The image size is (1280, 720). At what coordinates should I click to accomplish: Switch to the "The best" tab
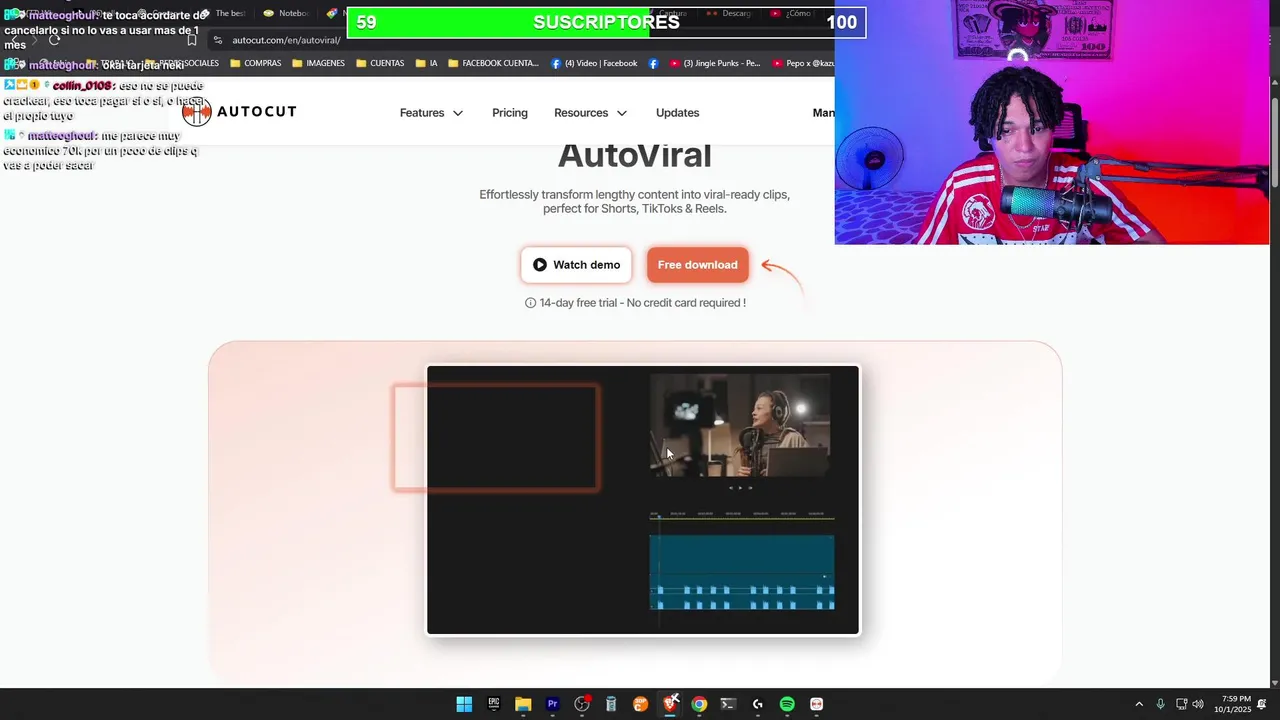[222, 13]
